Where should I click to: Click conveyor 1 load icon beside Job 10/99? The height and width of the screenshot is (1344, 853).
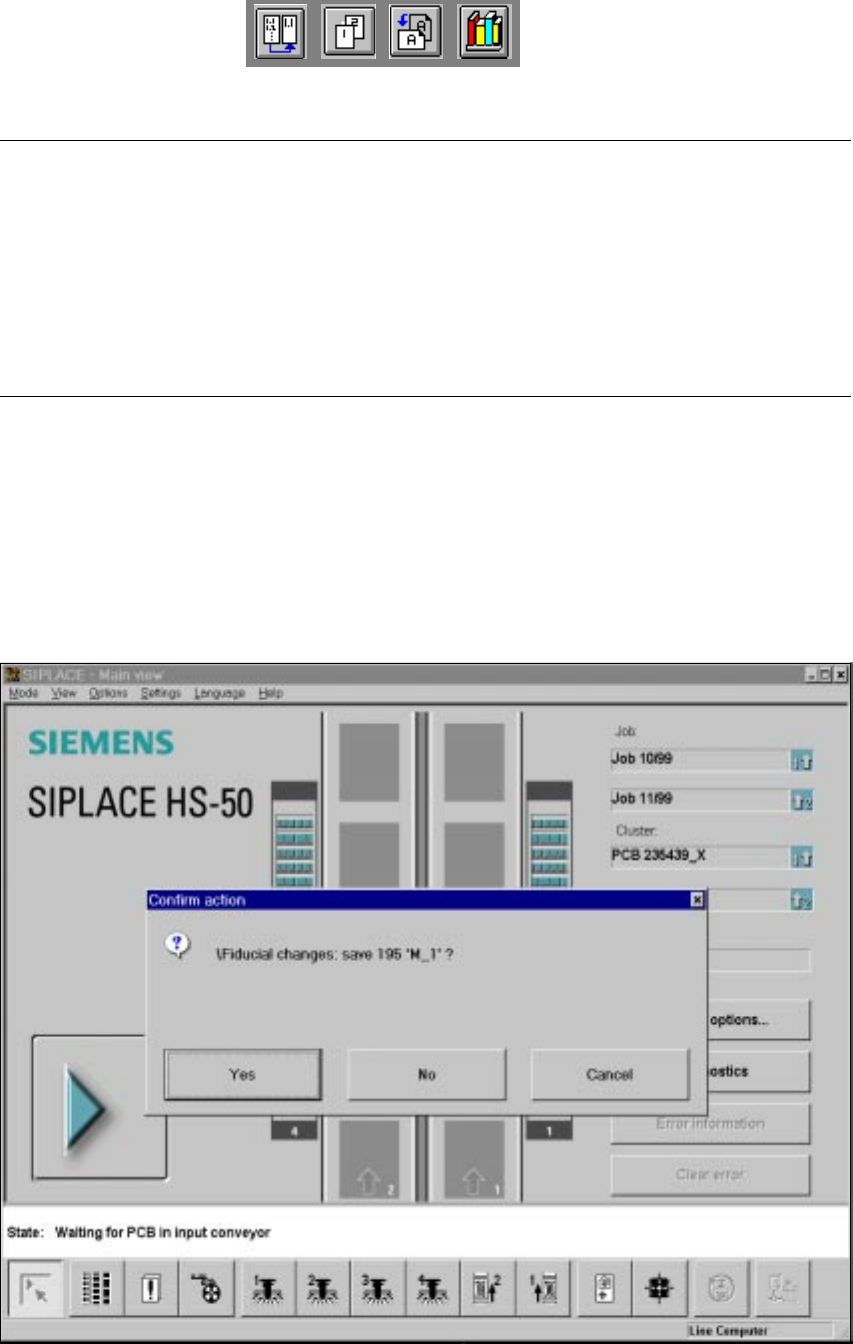pos(802,761)
